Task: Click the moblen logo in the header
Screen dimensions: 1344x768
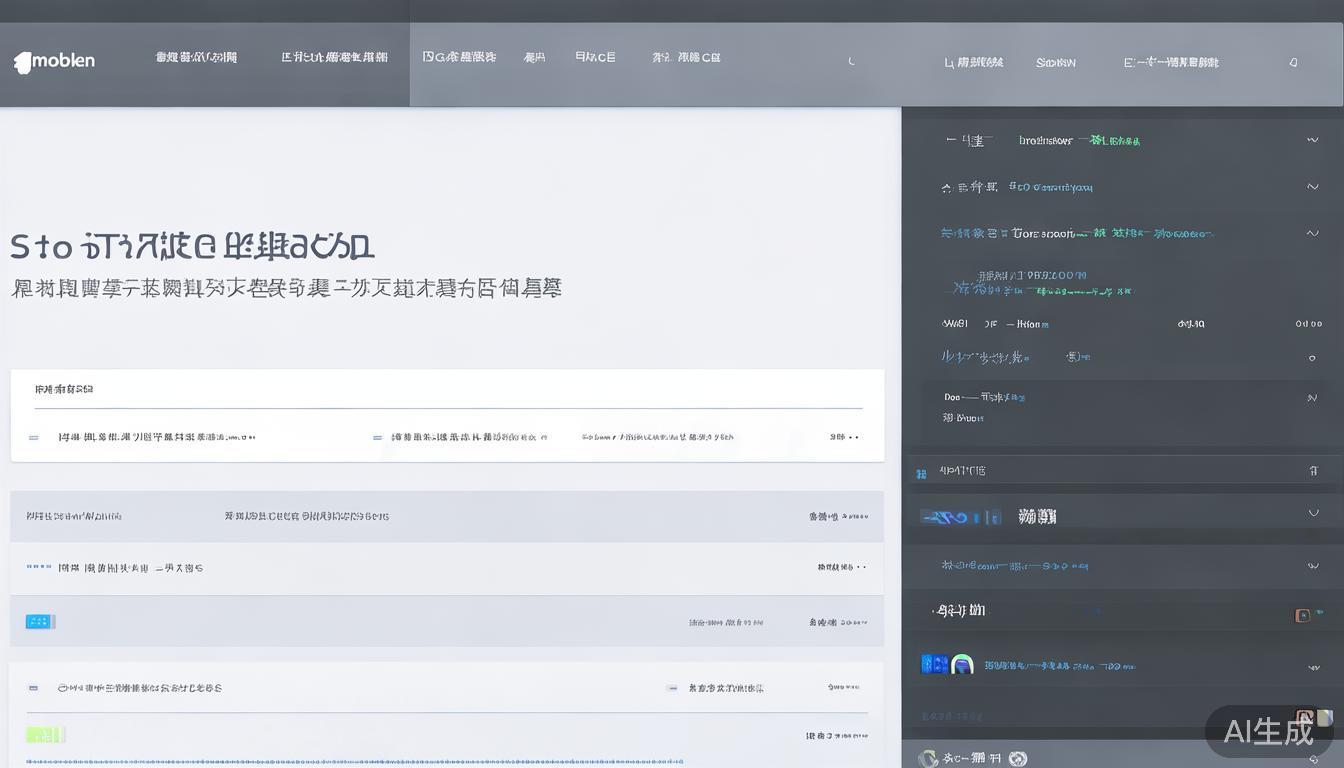Action: [54, 60]
